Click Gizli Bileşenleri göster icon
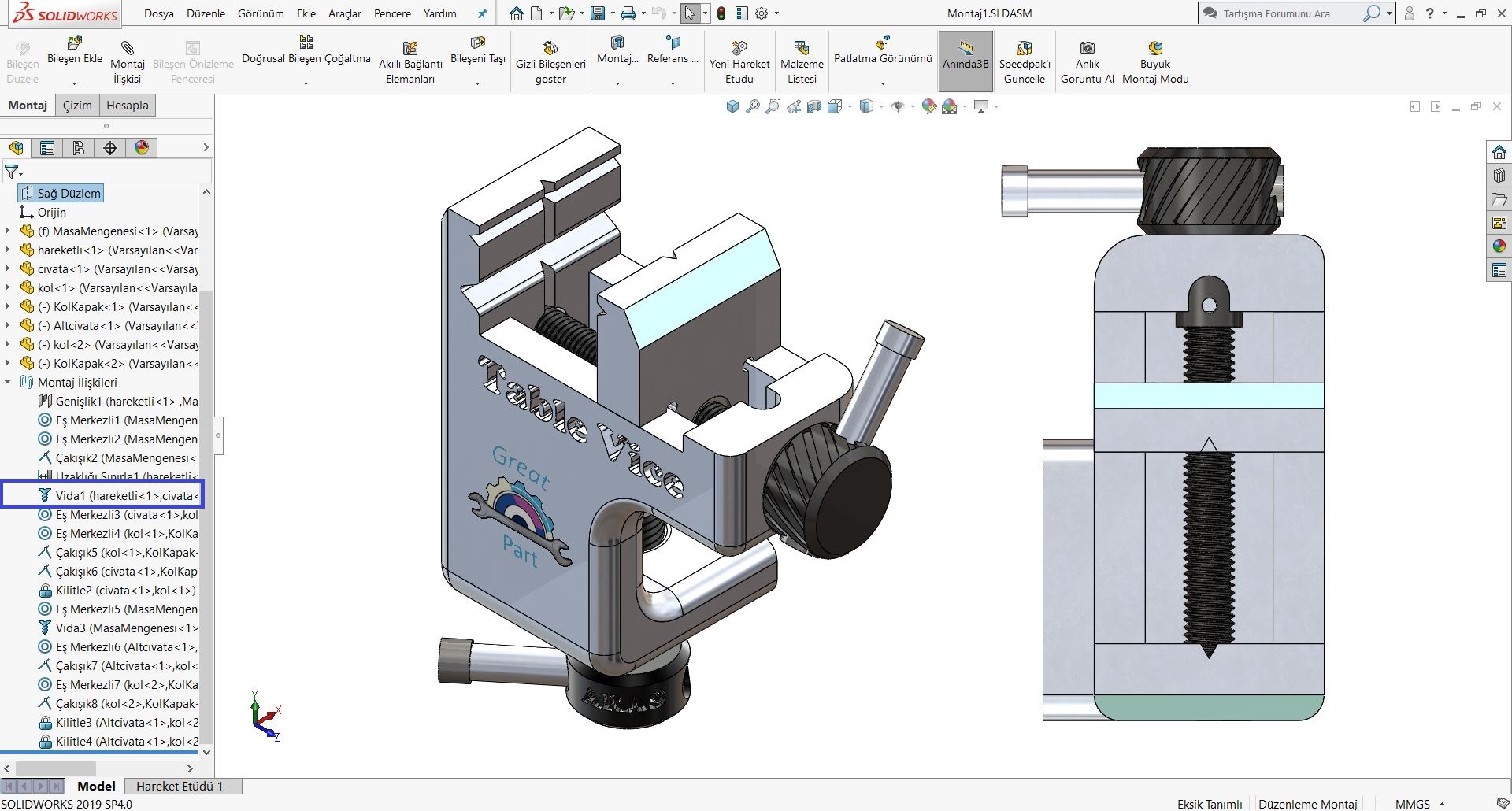Image resolution: width=1512 pixels, height=811 pixels. click(x=550, y=49)
